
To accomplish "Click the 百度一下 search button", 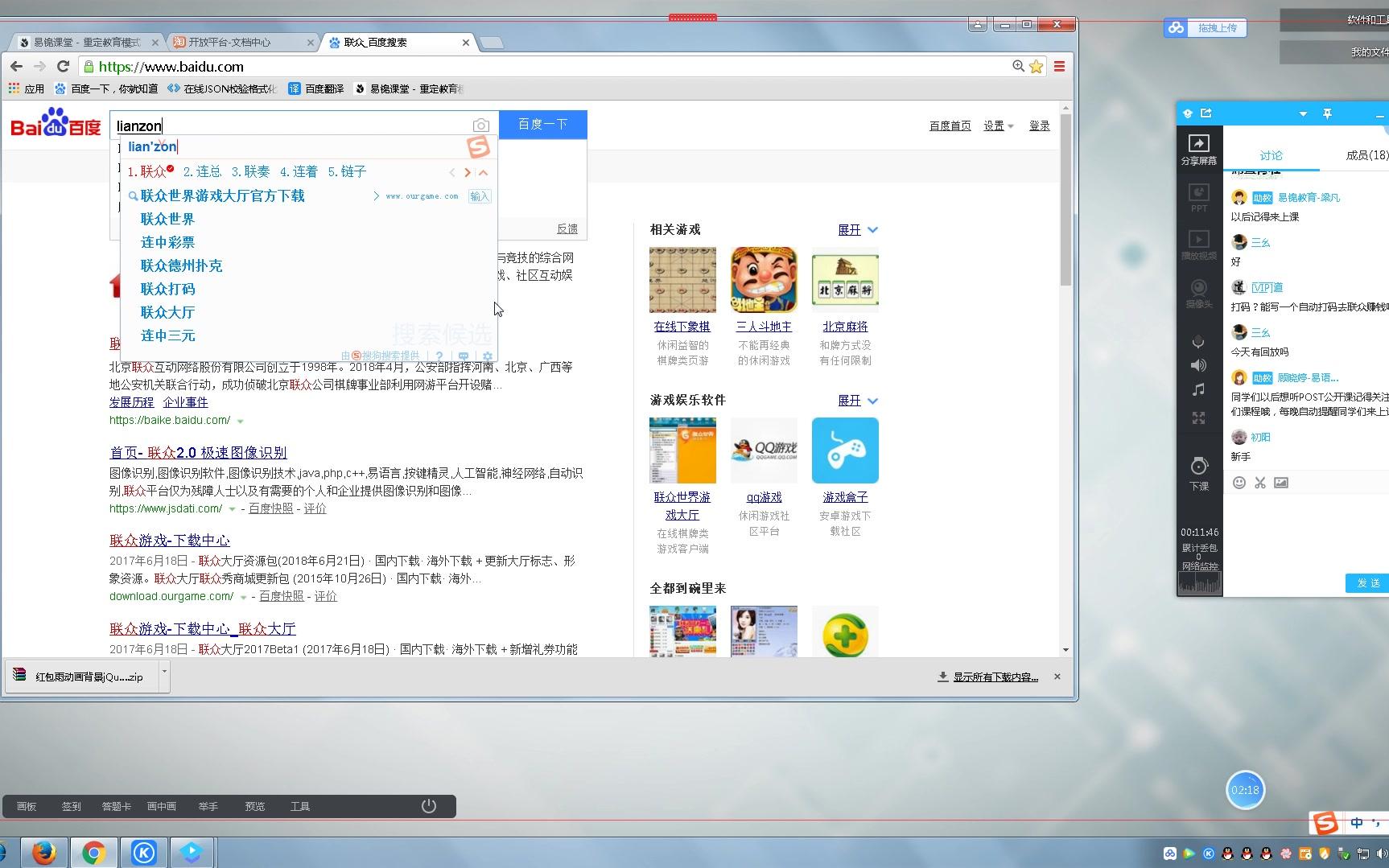I will pos(543,124).
